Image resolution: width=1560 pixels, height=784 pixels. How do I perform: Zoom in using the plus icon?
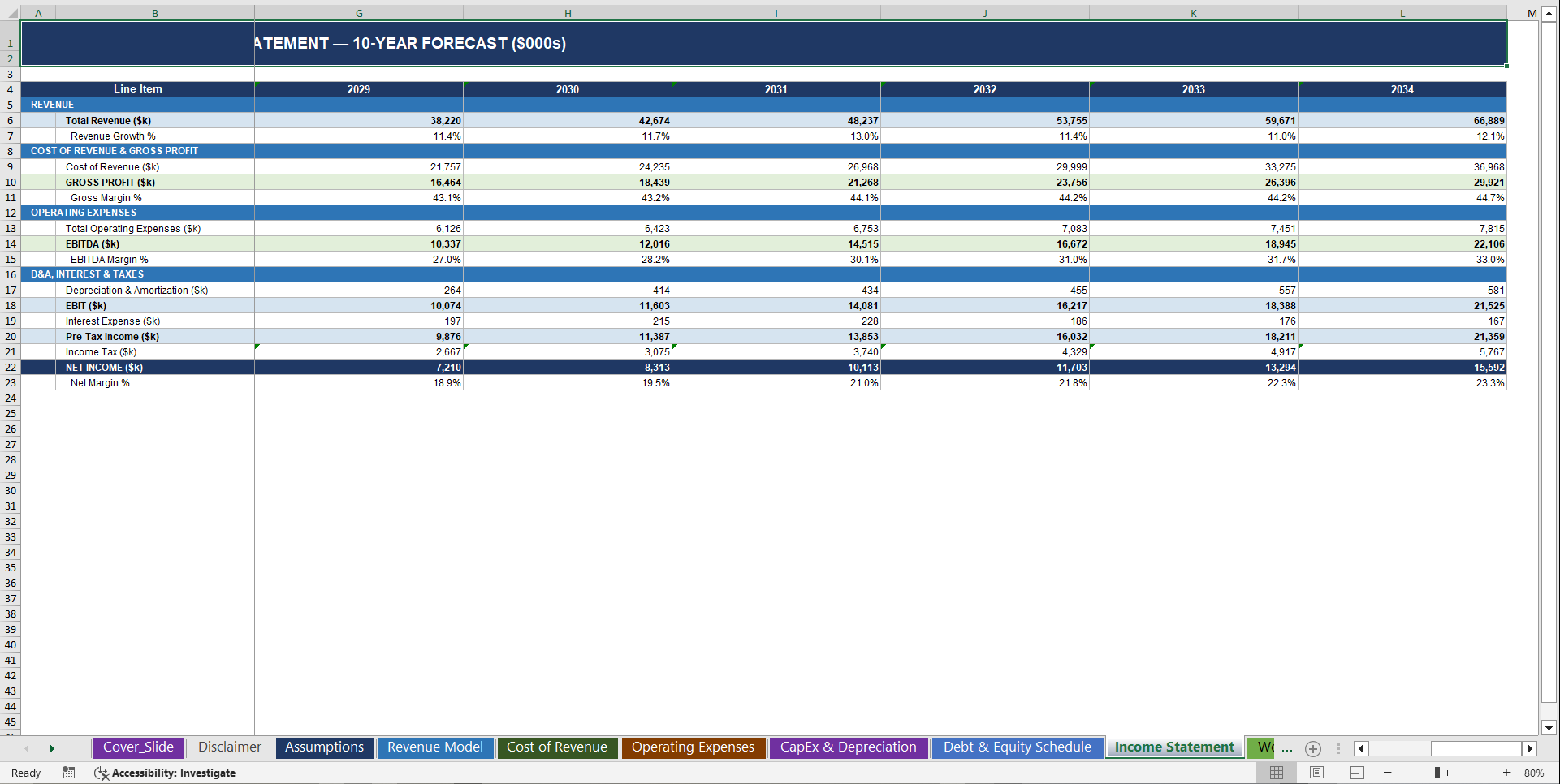point(1506,773)
